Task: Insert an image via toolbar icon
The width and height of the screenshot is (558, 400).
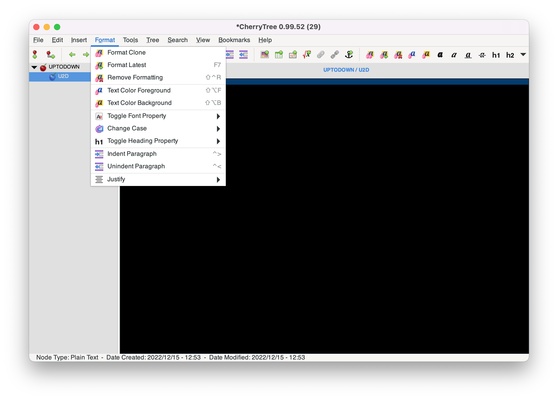Action: pyautogui.click(x=264, y=54)
